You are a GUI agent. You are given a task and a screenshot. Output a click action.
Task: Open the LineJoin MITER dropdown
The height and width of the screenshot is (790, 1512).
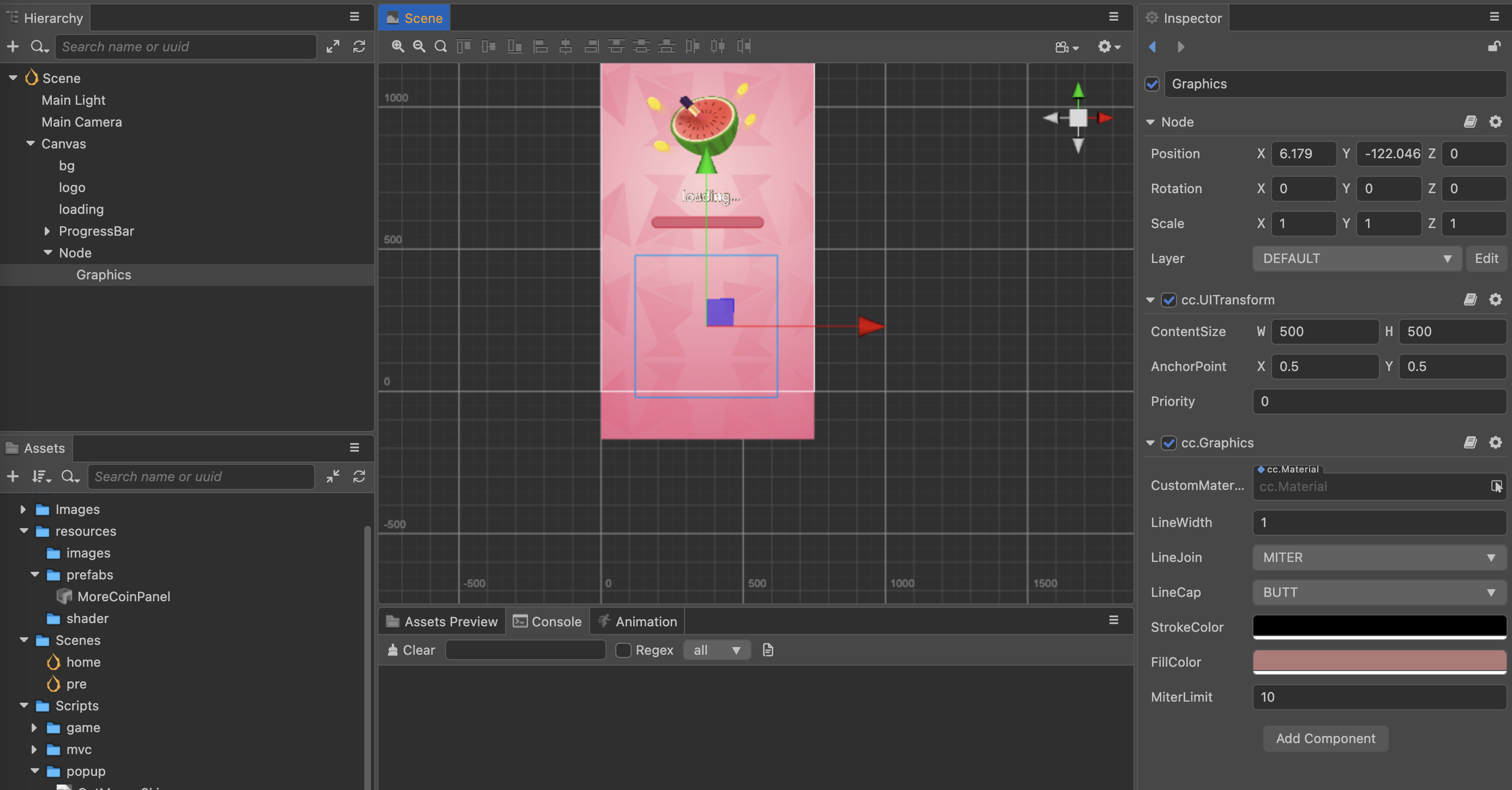tap(1379, 558)
